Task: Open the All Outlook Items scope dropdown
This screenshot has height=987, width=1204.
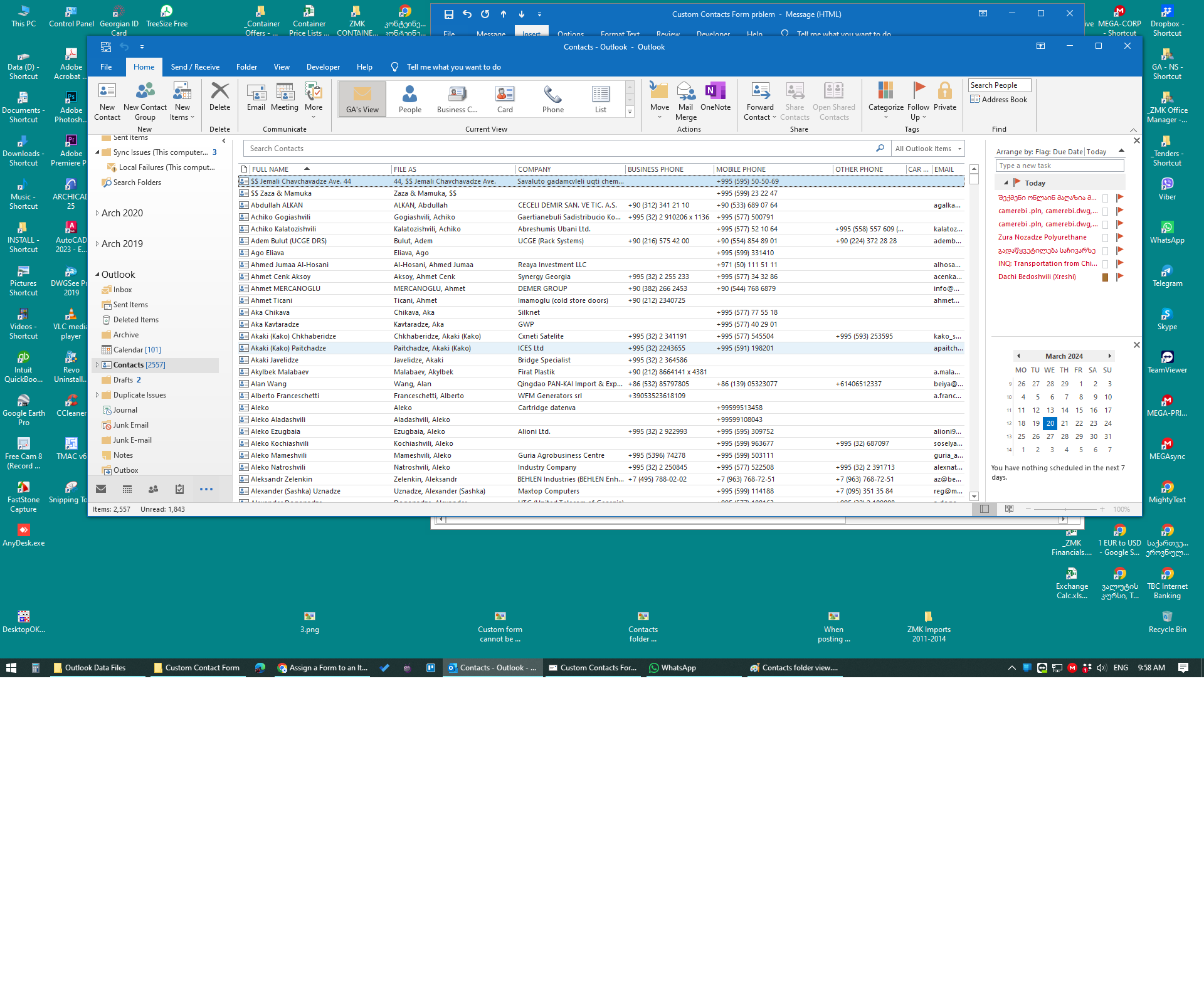Action: point(928,149)
